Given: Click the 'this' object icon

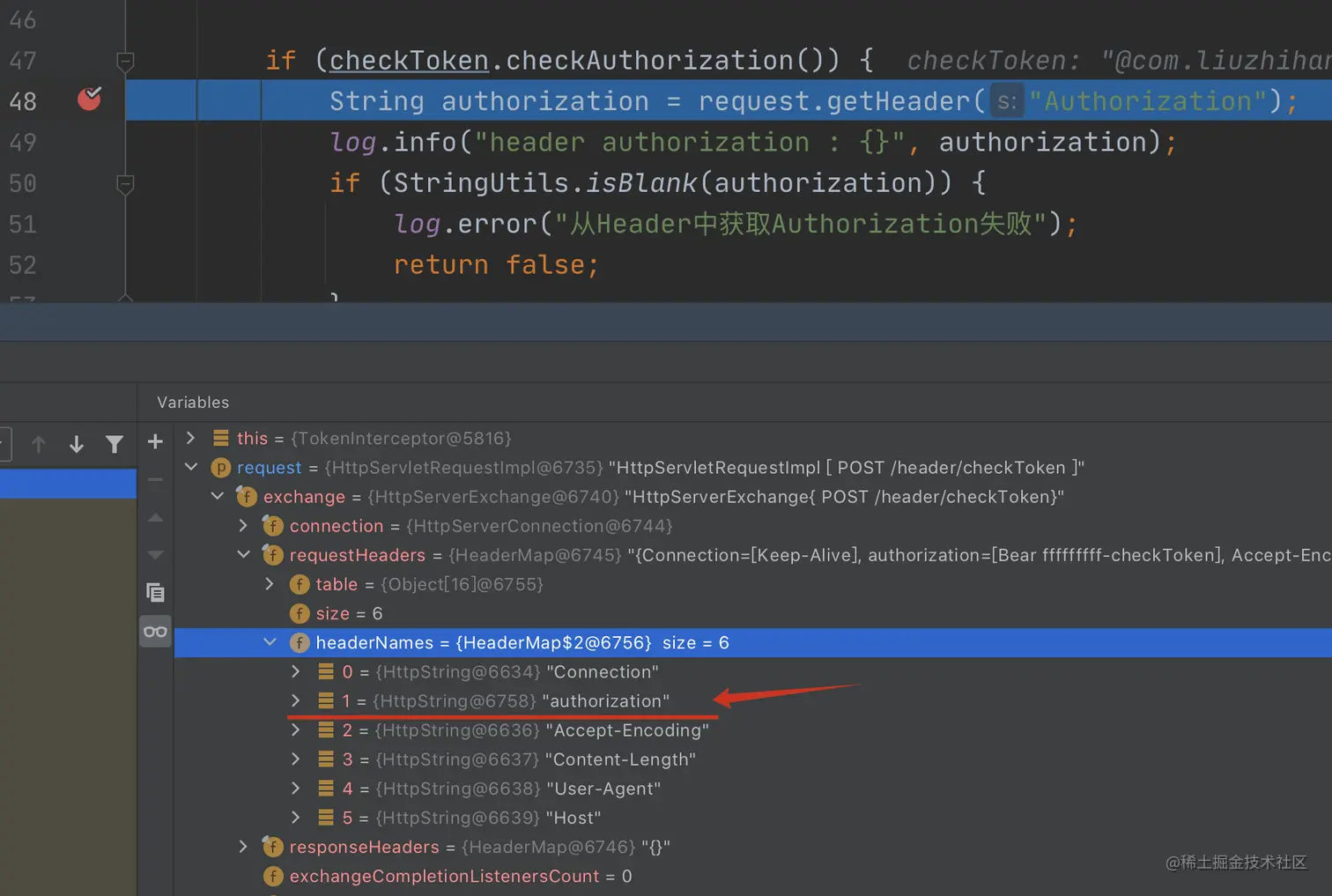Looking at the screenshot, I should pyautogui.click(x=221, y=438).
